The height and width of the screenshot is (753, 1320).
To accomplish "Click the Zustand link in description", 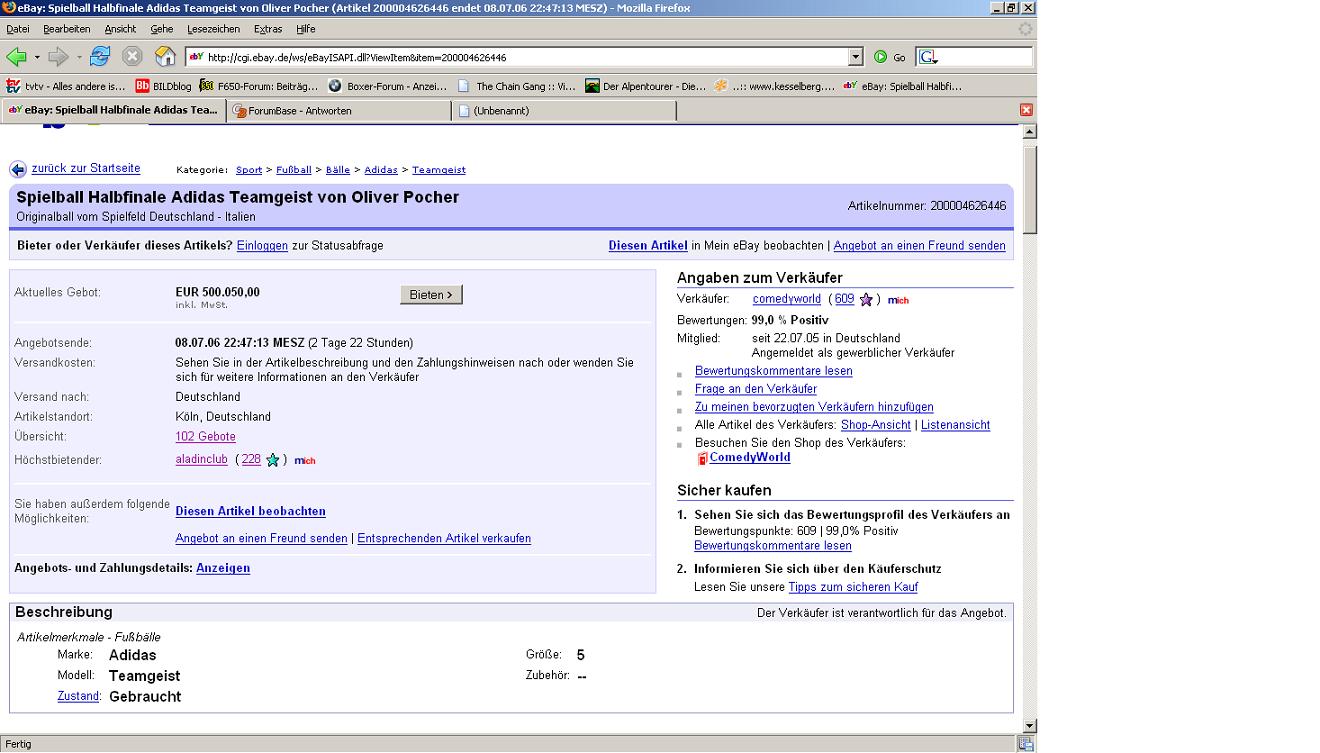I will click(79, 696).
